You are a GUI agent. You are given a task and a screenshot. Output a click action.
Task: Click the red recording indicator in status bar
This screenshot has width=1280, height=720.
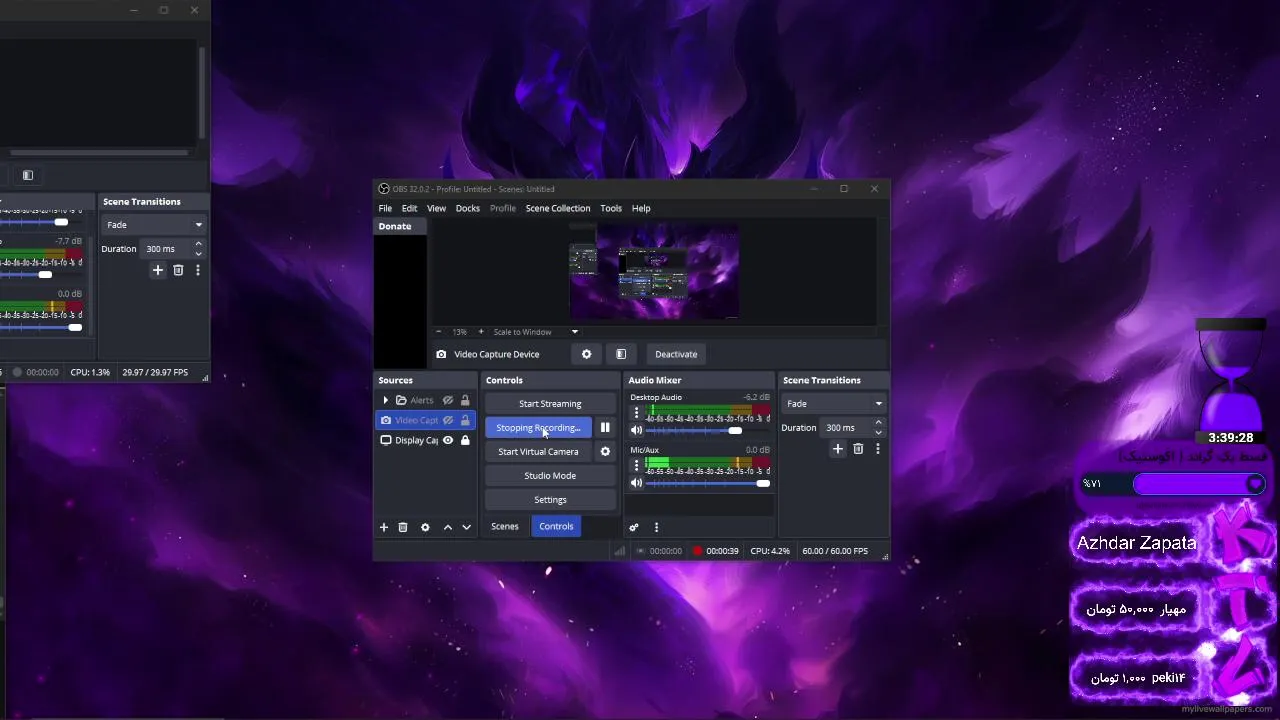coord(698,551)
